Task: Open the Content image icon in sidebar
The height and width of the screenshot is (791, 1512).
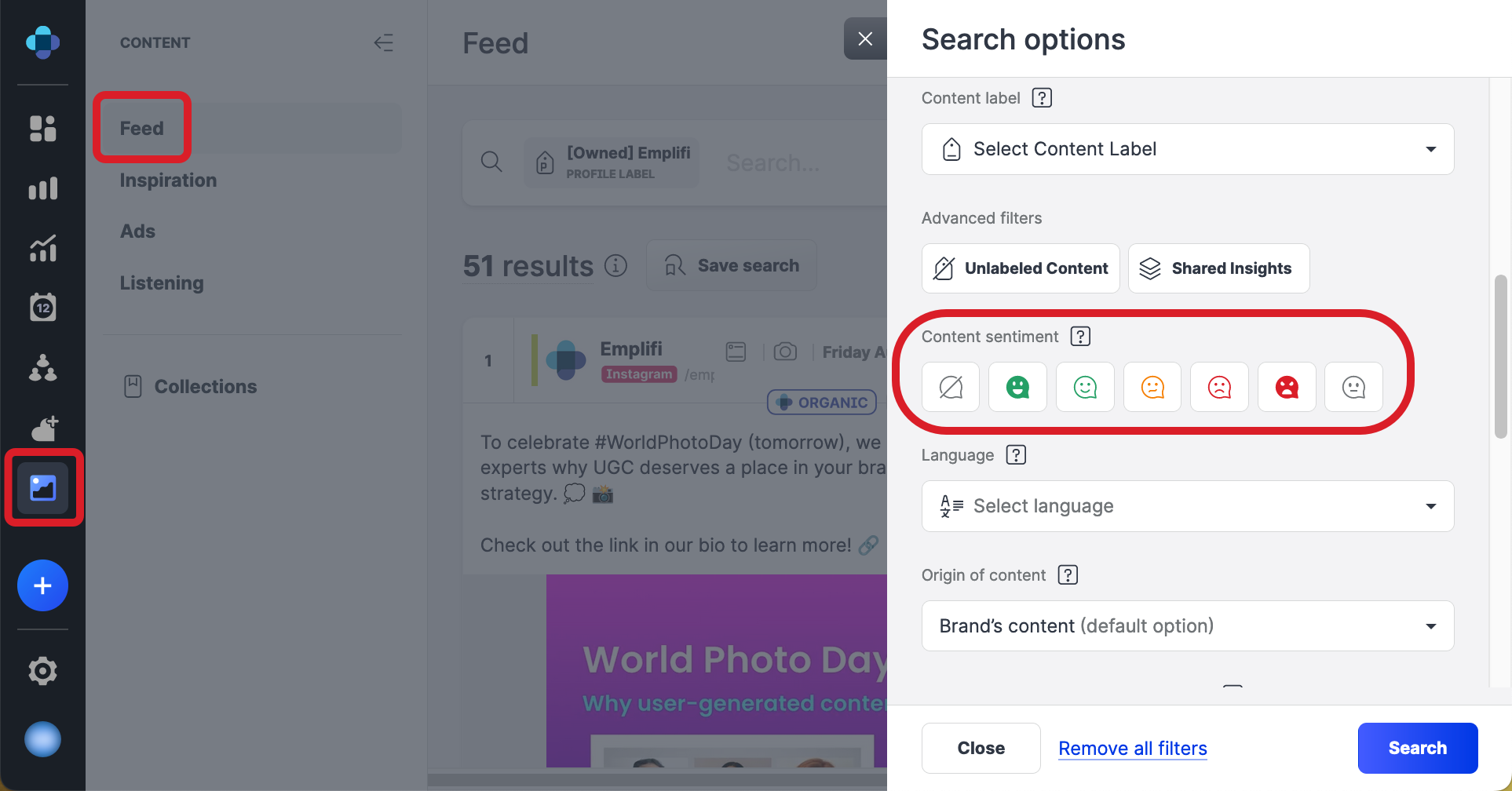Action: [x=43, y=488]
